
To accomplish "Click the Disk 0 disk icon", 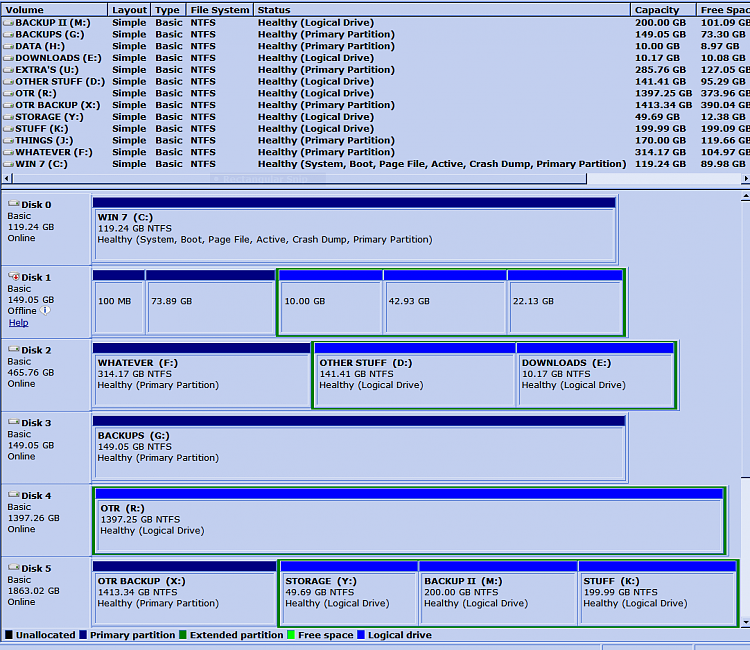I will click(x=13, y=204).
